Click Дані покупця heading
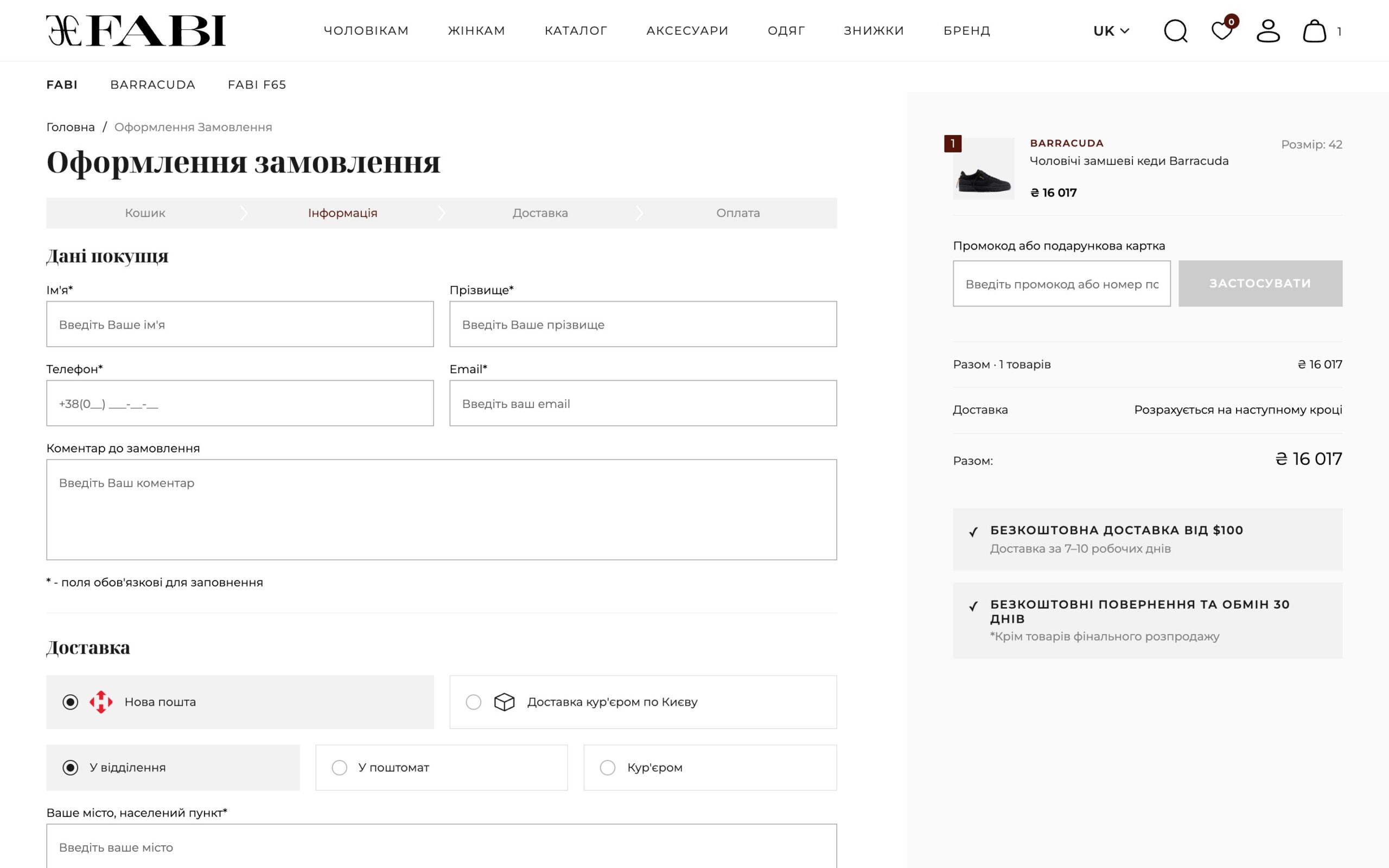 click(x=107, y=256)
